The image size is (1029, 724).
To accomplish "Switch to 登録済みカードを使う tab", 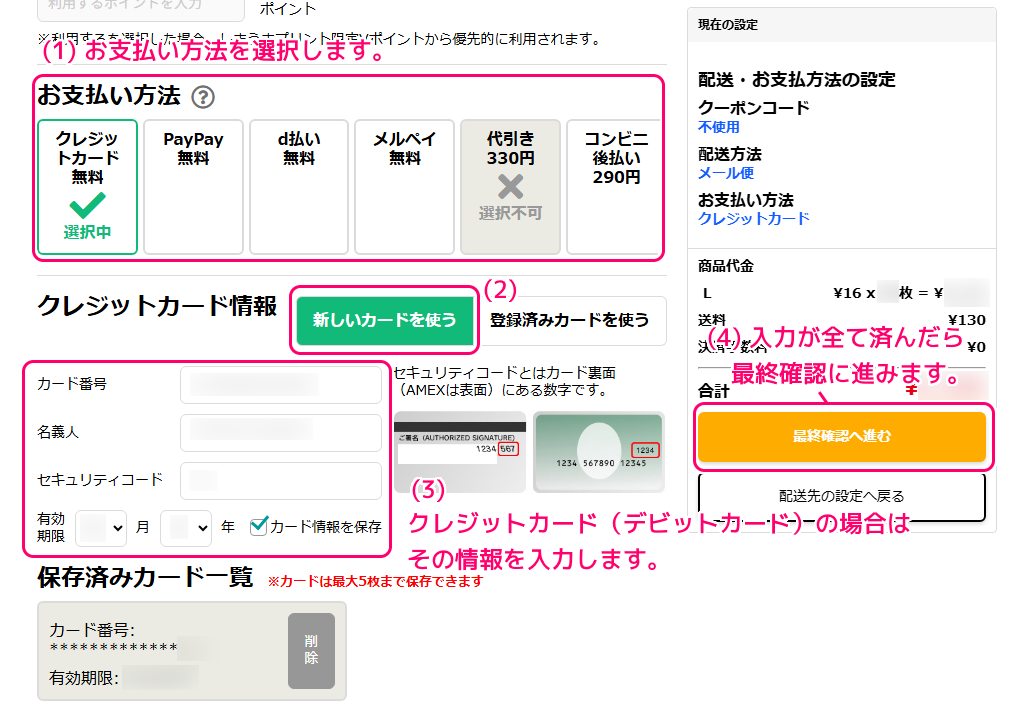I will (569, 320).
